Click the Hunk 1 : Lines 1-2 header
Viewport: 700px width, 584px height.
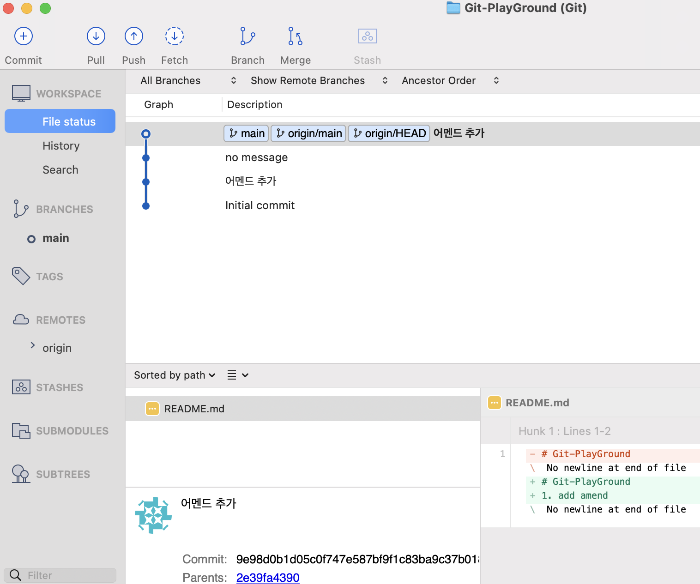[564, 431]
